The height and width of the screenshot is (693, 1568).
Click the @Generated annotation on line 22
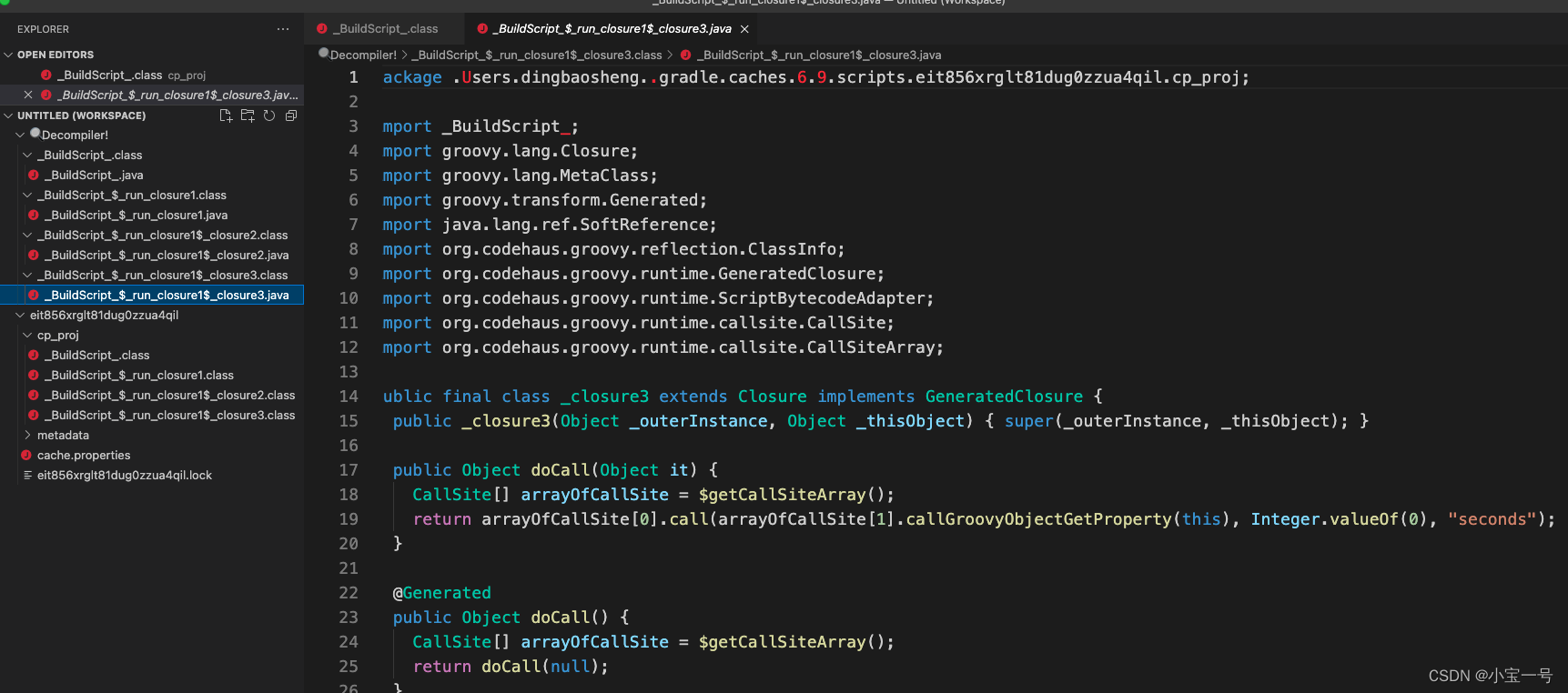(x=441, y=593)
